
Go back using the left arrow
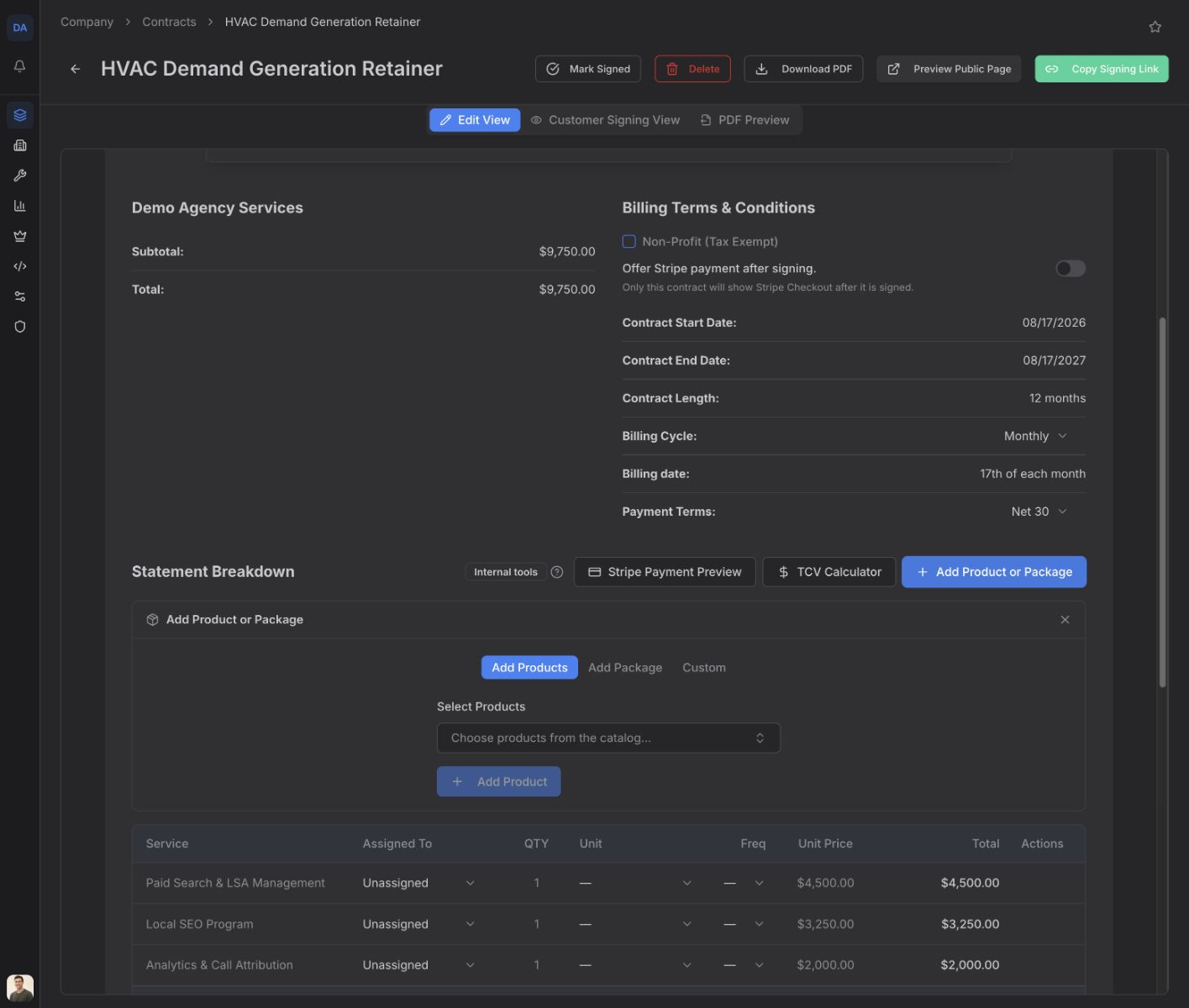76,69
